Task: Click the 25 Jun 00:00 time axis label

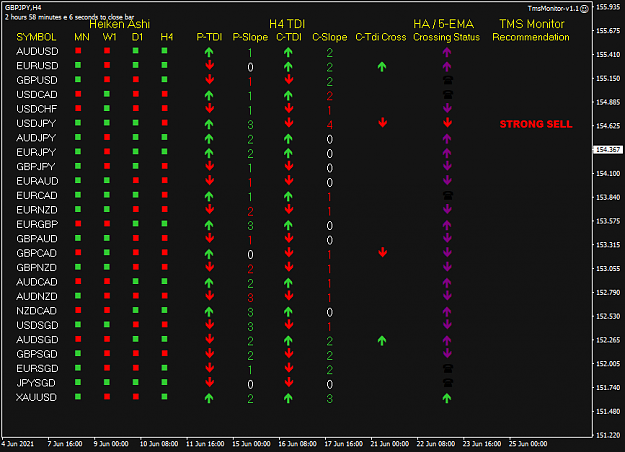Action: click(x=528, y=444)
